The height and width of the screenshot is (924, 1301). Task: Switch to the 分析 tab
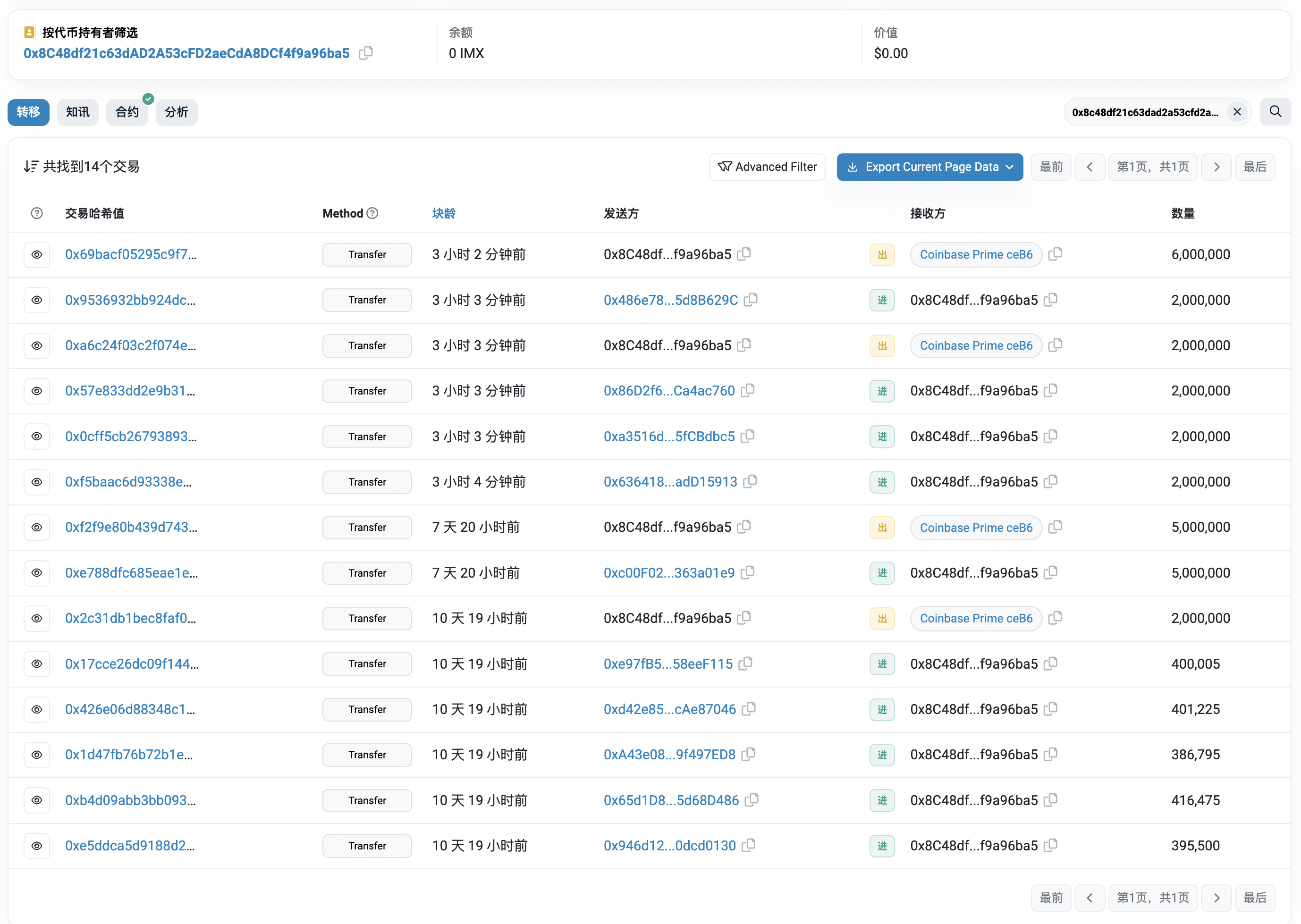(x=177, y=112)
